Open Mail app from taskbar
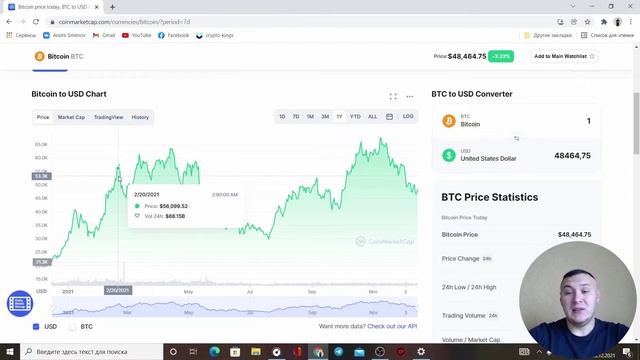The image size is (640, 360). click(359, 351)
